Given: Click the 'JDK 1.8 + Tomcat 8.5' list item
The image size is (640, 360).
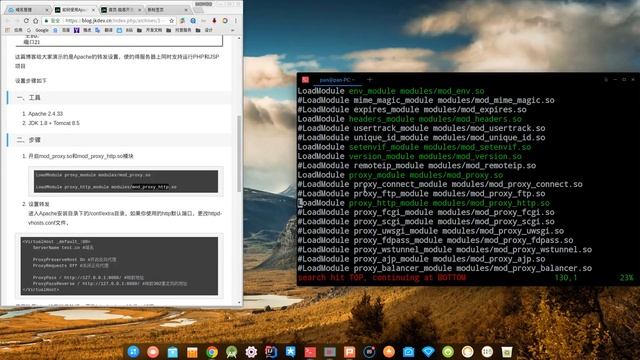Looking at the screenshot, I should 54,123.
